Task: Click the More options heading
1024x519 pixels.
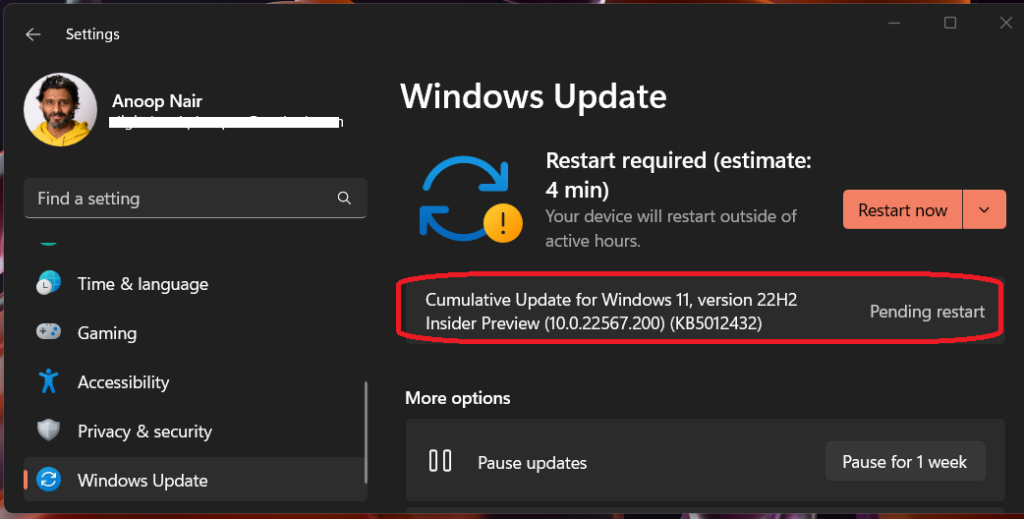Action: 457,398
